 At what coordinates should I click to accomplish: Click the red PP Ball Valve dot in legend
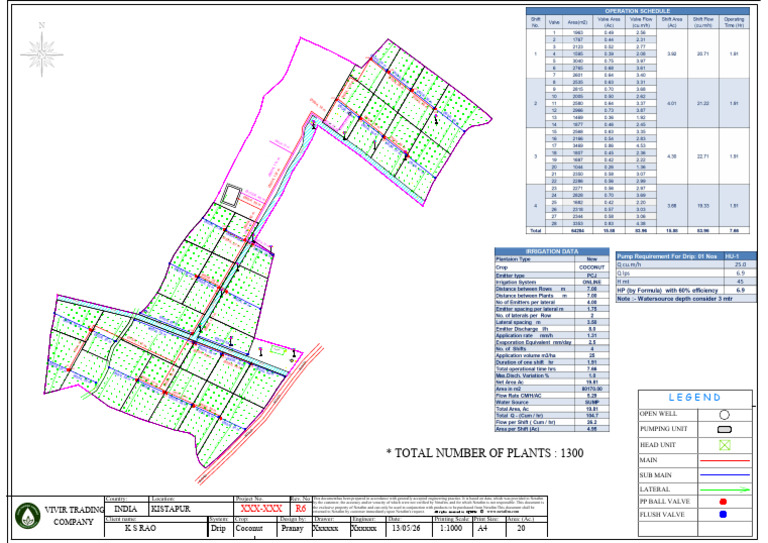(723, 501)
